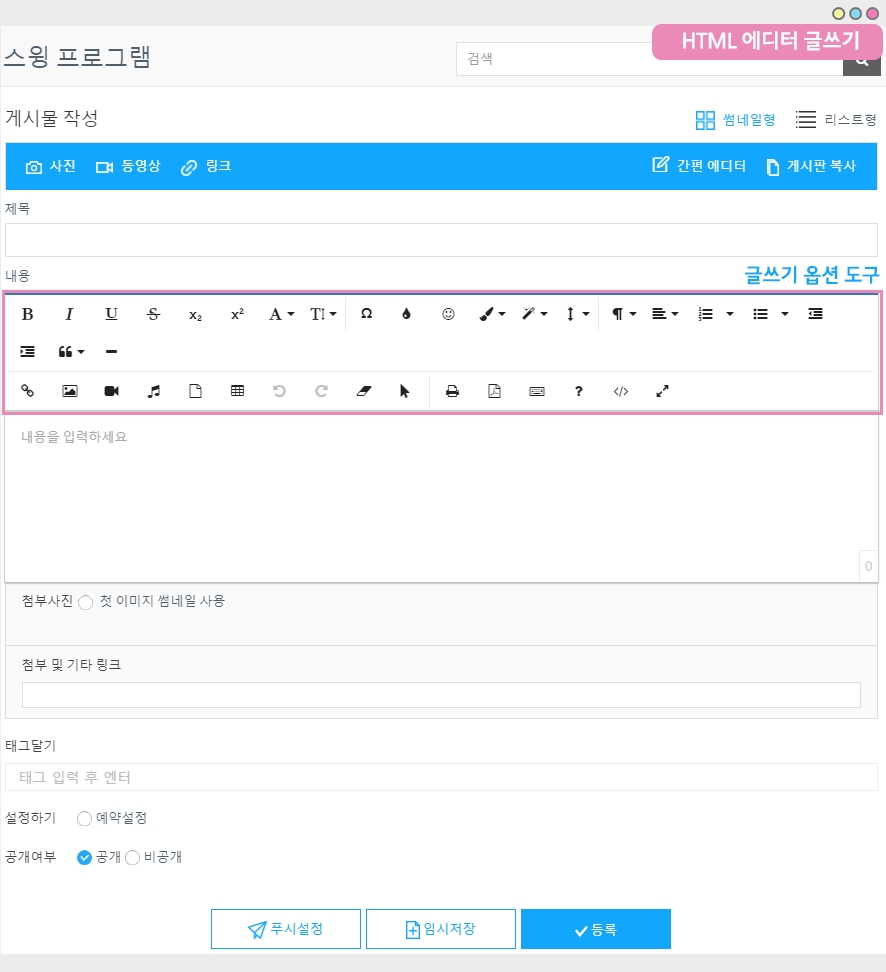Toggle bold text formatting
This screenshot has height=972, width=886.
(x=28, y=314)
